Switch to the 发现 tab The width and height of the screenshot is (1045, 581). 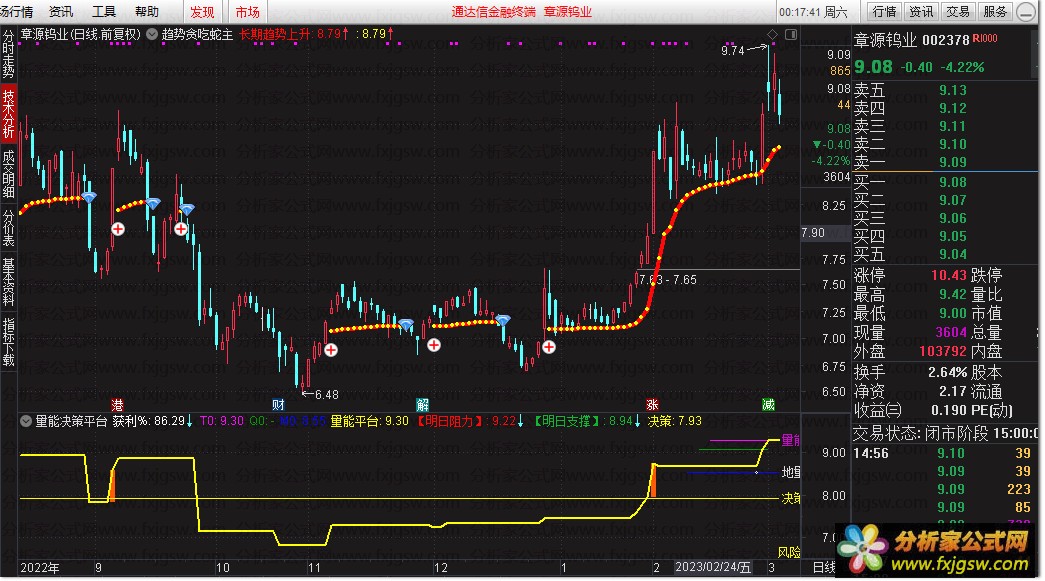point(202,11)
